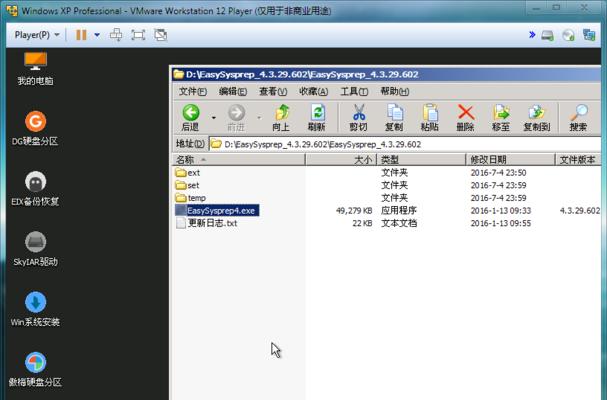Viewport: 607px width, 400px height.
Task: Click the 文本文档 type cell
Action: [399, 223]
